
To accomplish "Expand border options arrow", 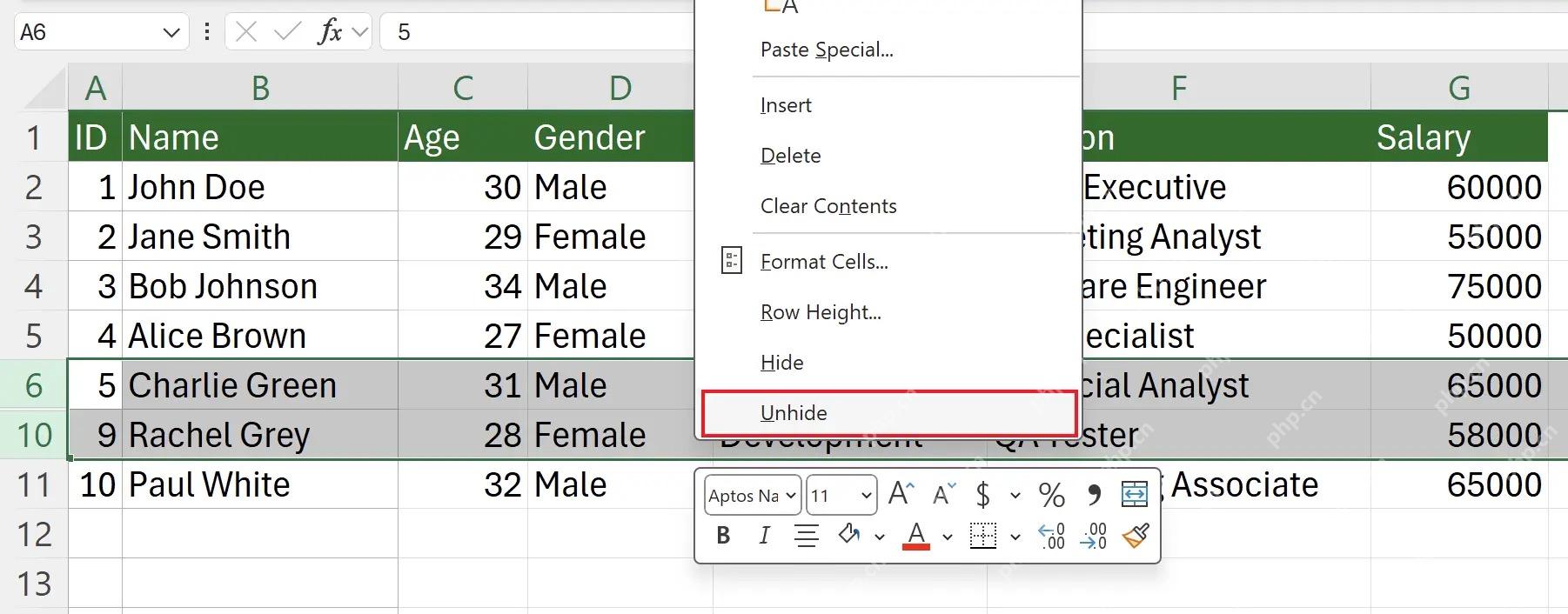I will point(1015,537).
